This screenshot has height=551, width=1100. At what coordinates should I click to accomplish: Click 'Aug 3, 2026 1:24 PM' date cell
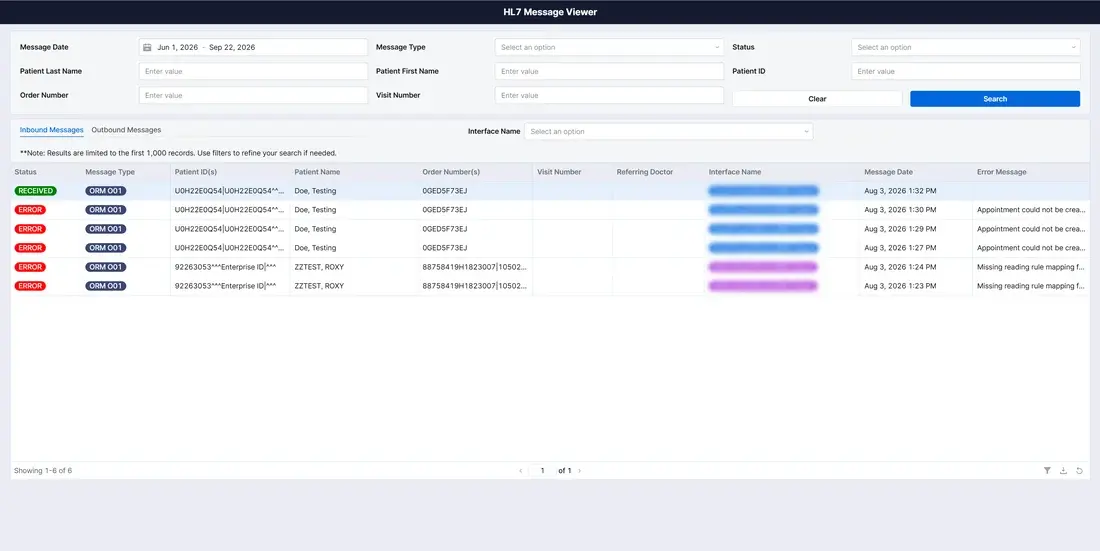[x=901, y=267]
